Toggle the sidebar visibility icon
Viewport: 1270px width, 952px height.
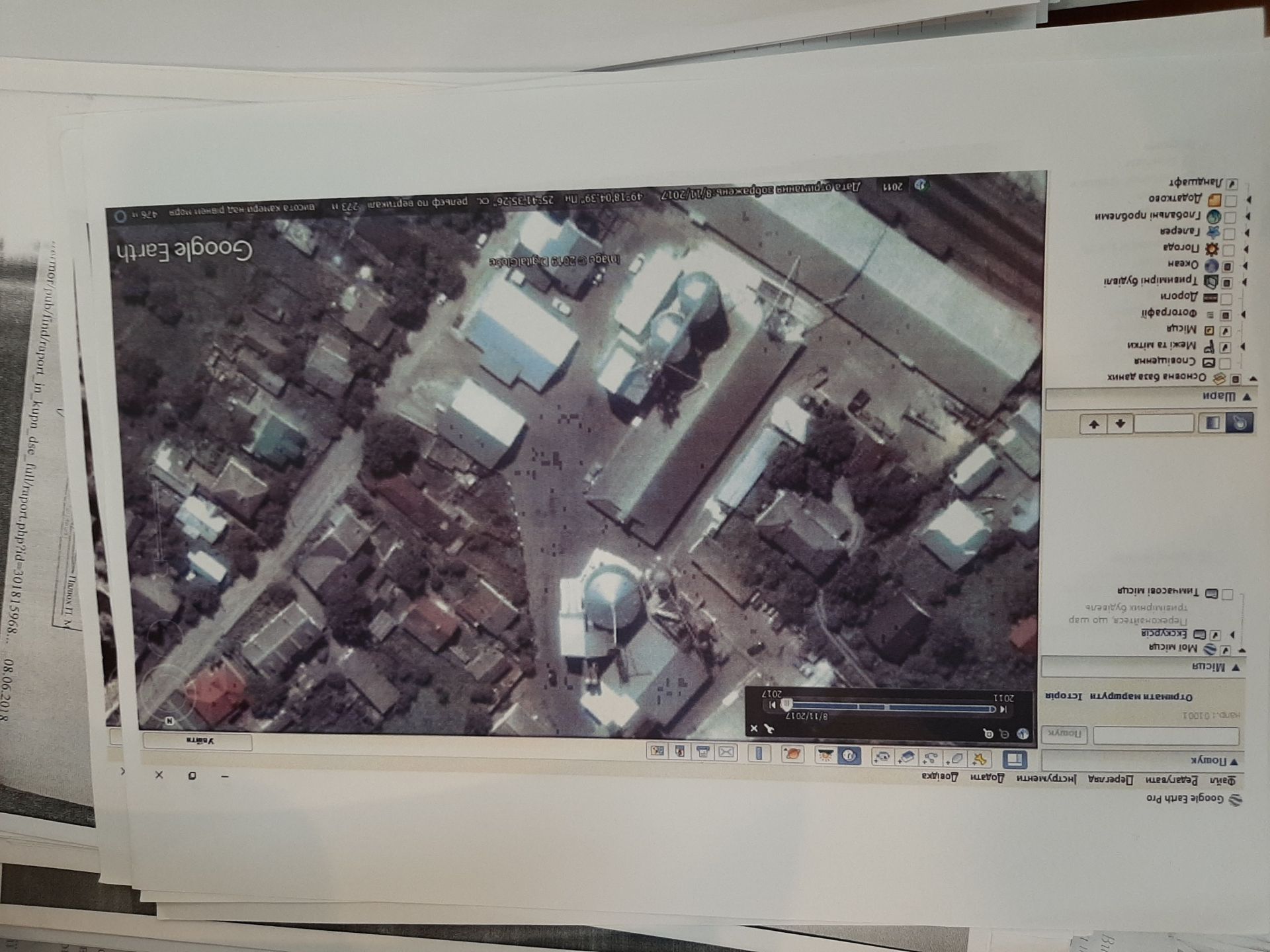pyautogui.click(x=1015, y=760)
